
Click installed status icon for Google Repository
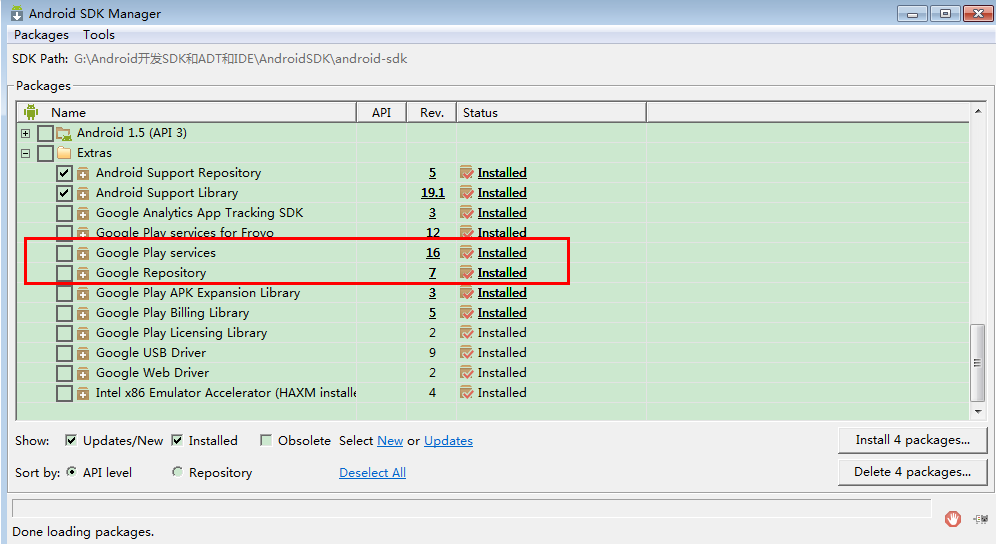pos(467,273)
